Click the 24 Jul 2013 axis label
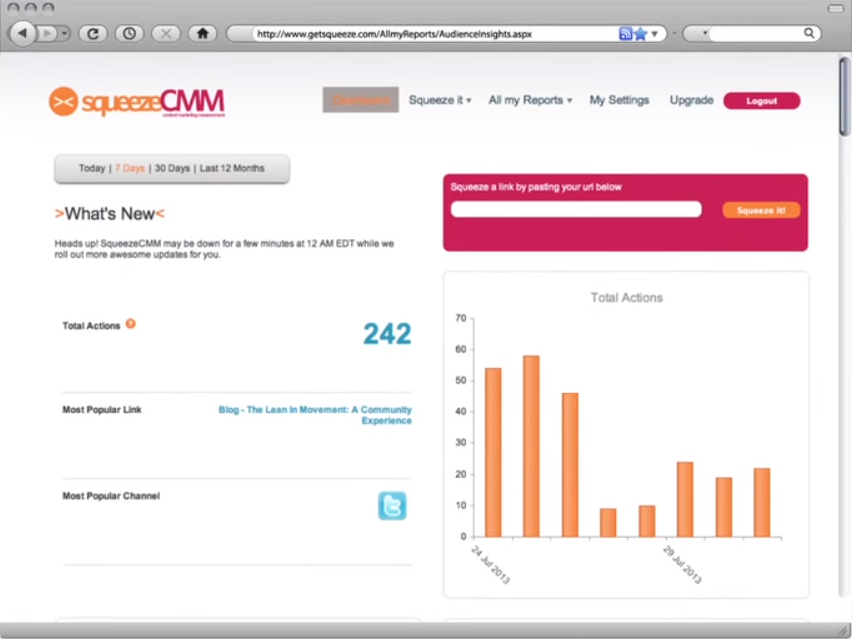 [490, 565]
